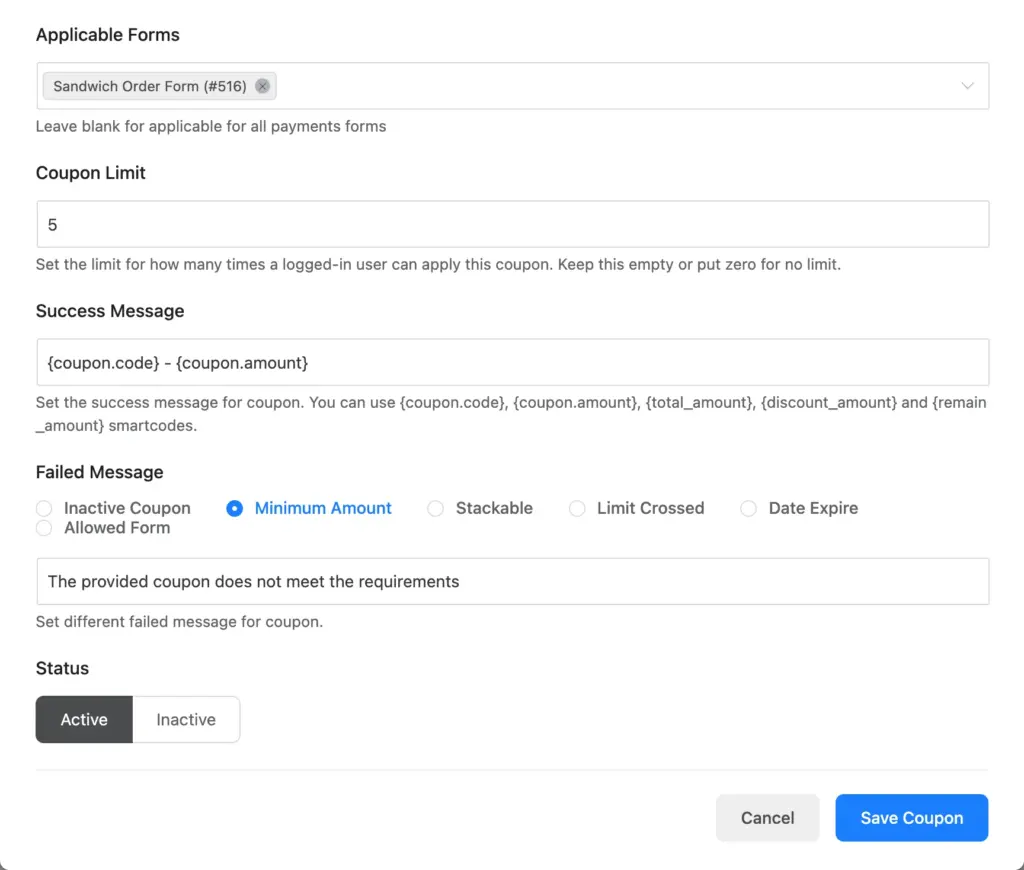Click inside the success message smartcode field

point(512,362)
